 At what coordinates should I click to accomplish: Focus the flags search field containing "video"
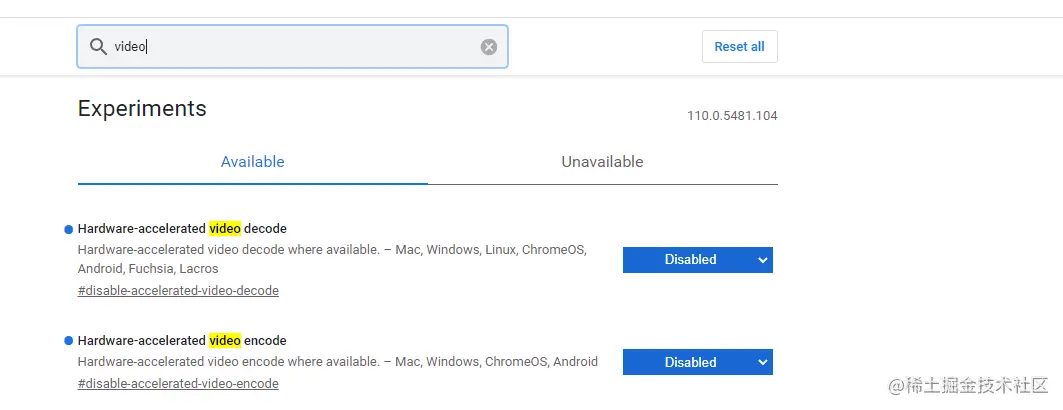[300, 47]
